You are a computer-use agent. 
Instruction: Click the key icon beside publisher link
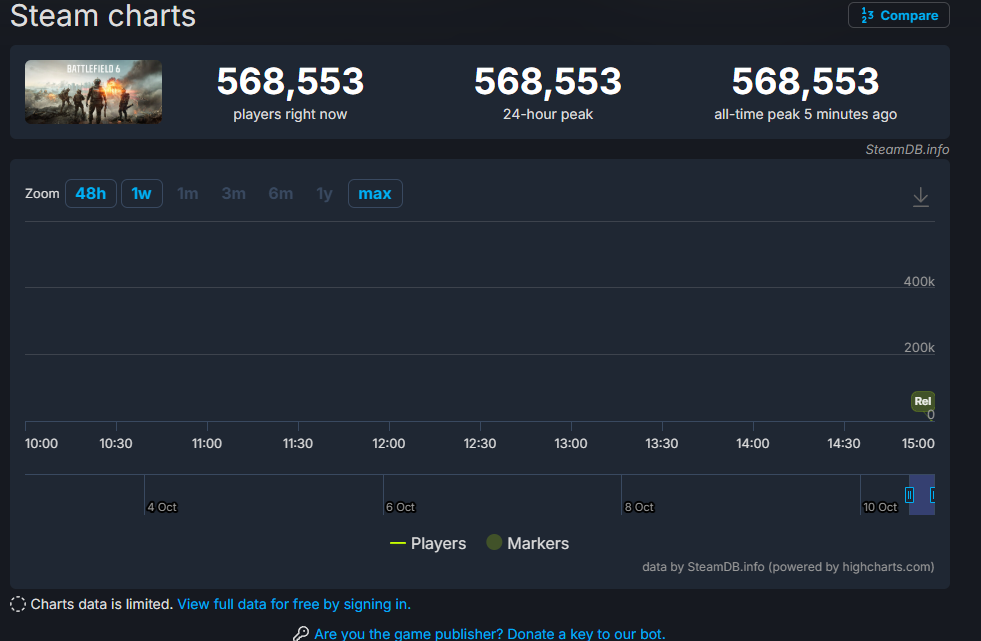point(301,633)
